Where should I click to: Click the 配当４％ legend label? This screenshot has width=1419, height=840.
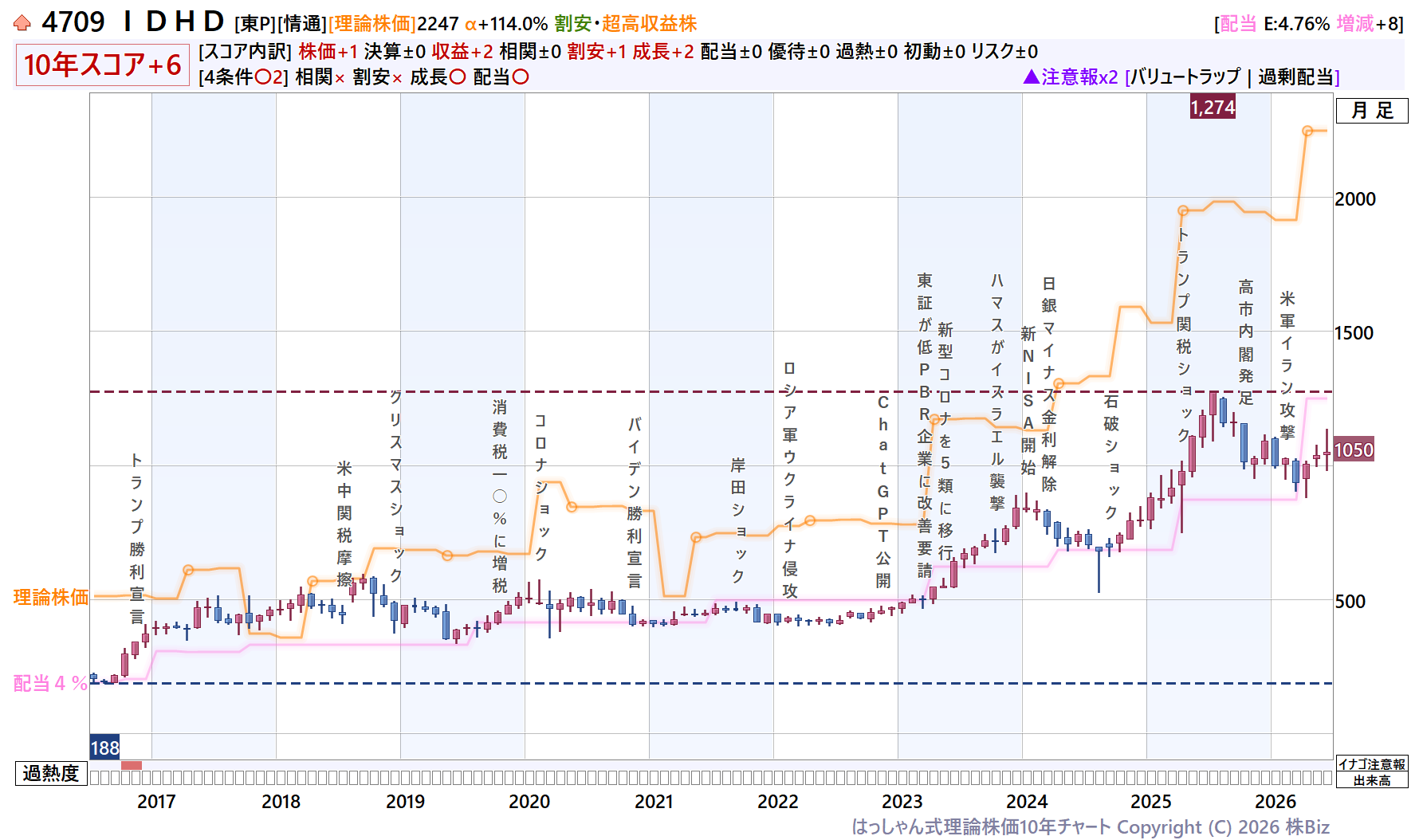[x=50, y=683]
